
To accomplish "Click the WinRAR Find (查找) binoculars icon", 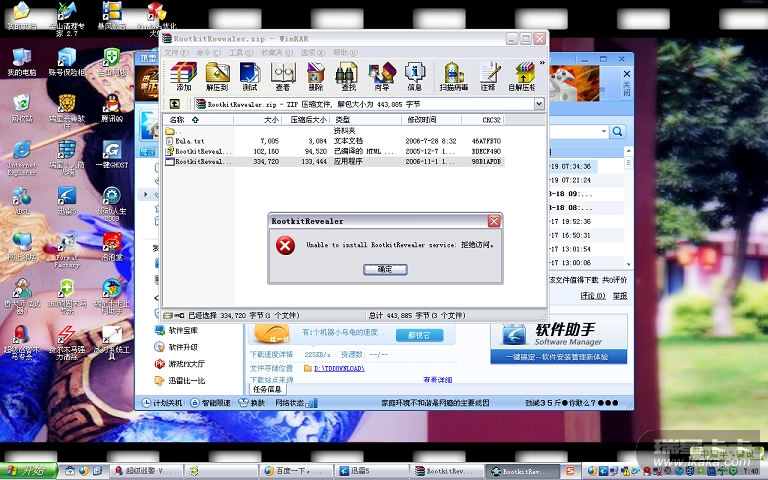I will (x=348, y=77).
